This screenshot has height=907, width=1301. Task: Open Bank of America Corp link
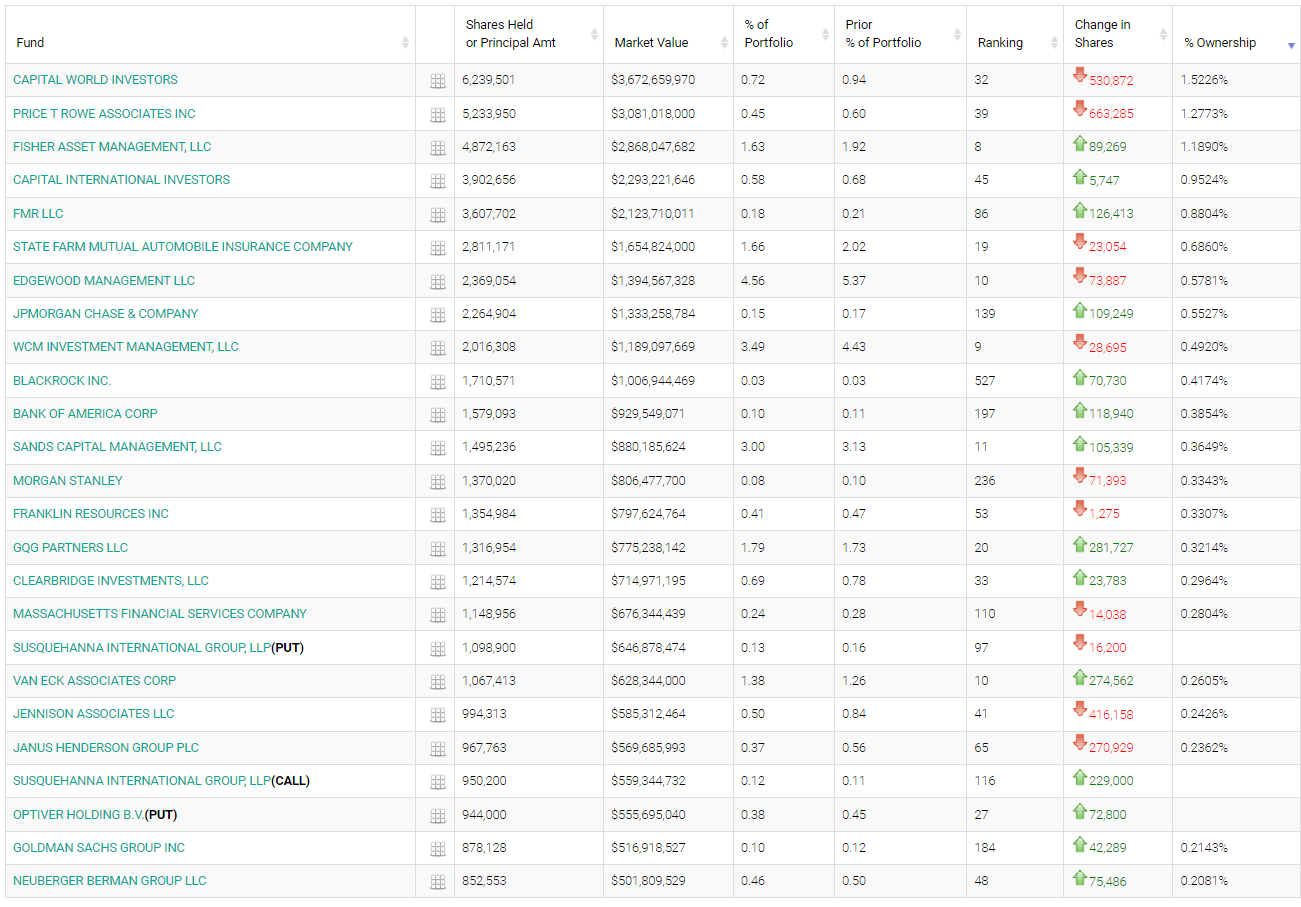pos(85,414)
